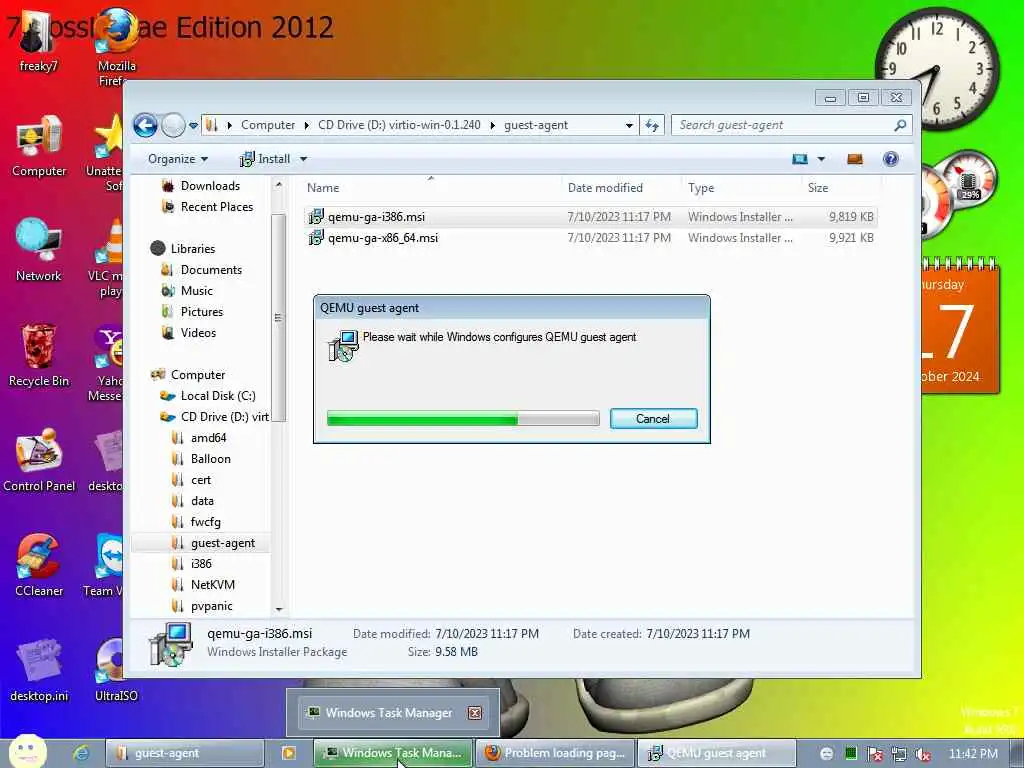The height and width of the screenshot is (768, 1024).
Task: Click the QEMU installer progress bar
Action: (x=463, y=419)
